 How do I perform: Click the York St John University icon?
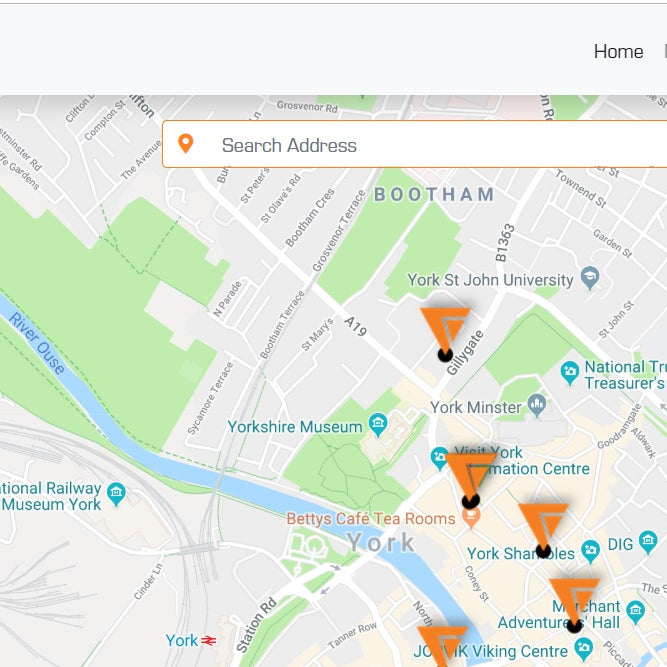click(x=590, y=278)
